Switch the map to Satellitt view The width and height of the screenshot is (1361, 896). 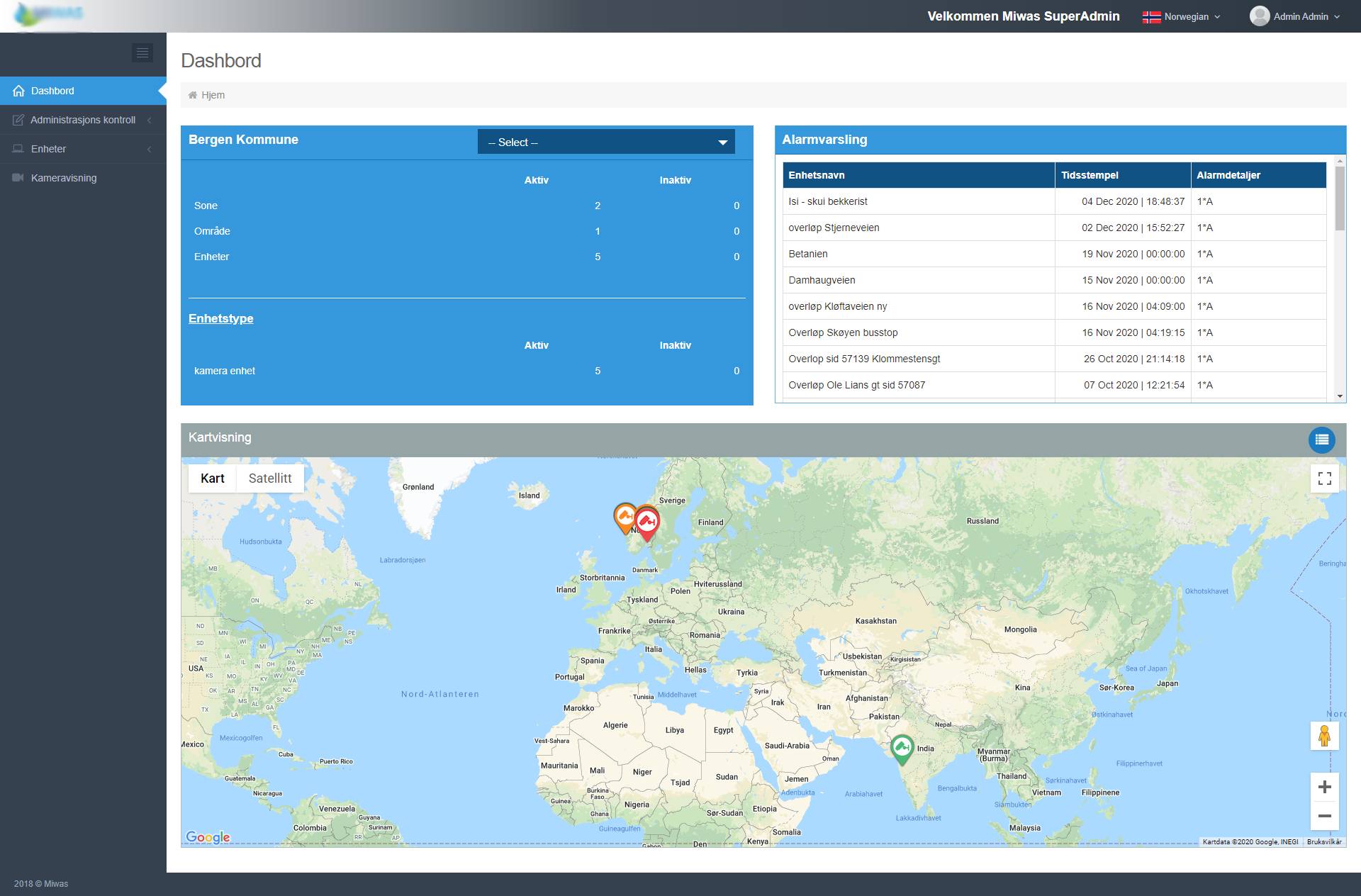(269, 478)
